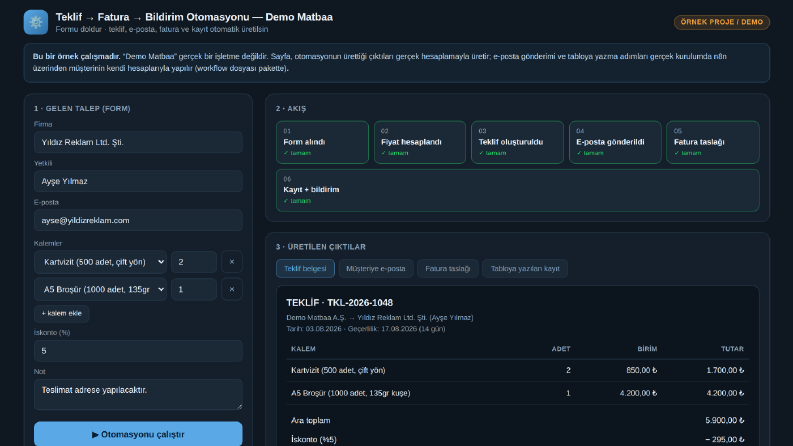Screen dimensions: 793x446
Task: Switch to the Müşteriye e-posta tab
Action: click(x=376, y=269)
